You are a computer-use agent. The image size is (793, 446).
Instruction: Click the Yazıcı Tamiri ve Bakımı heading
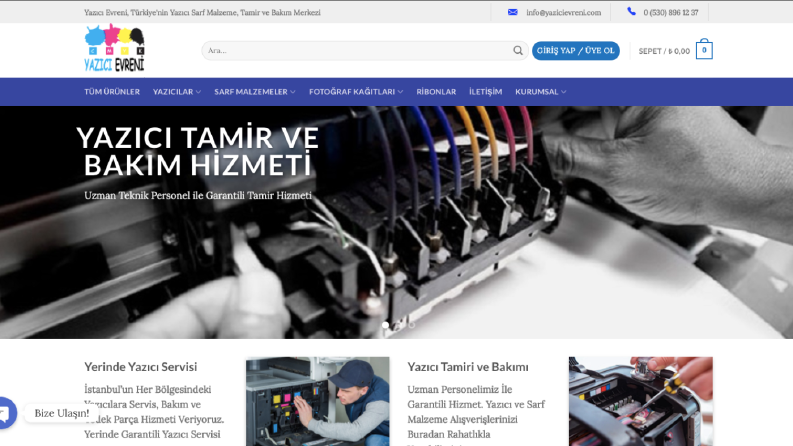[468, 367]
